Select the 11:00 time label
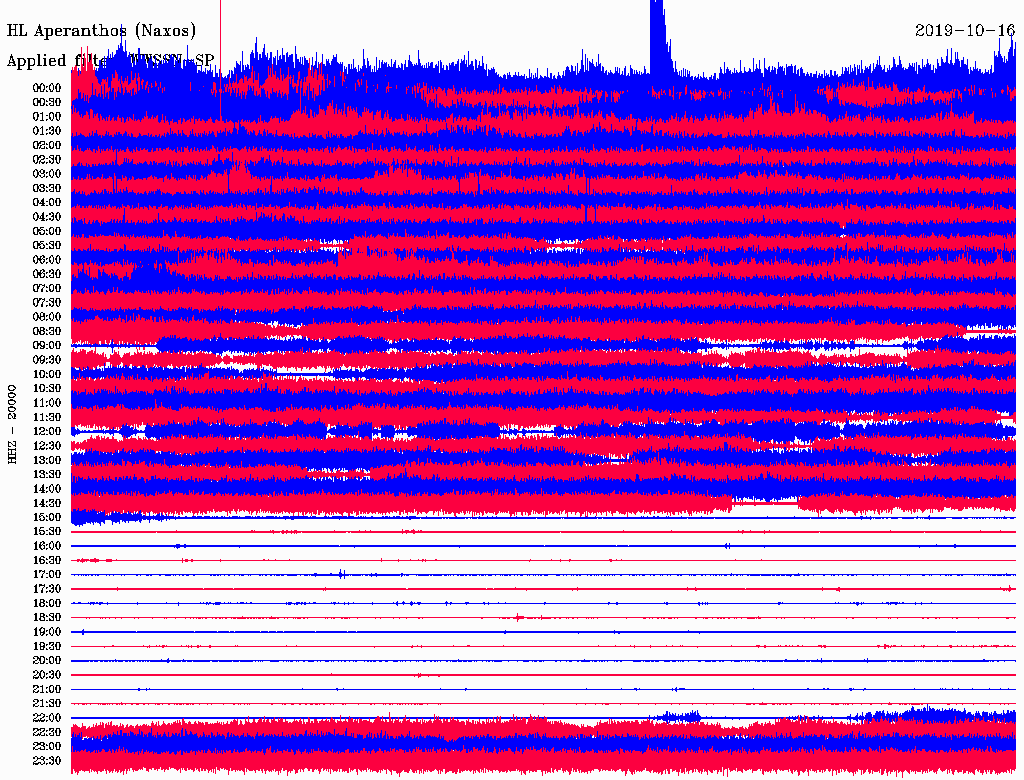This screenshot has width=1024, height=780. tap(47, 403)
